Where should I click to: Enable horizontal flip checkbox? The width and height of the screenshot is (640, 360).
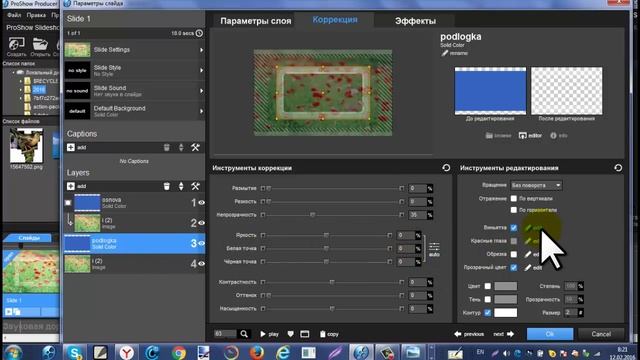pos(513,210)
